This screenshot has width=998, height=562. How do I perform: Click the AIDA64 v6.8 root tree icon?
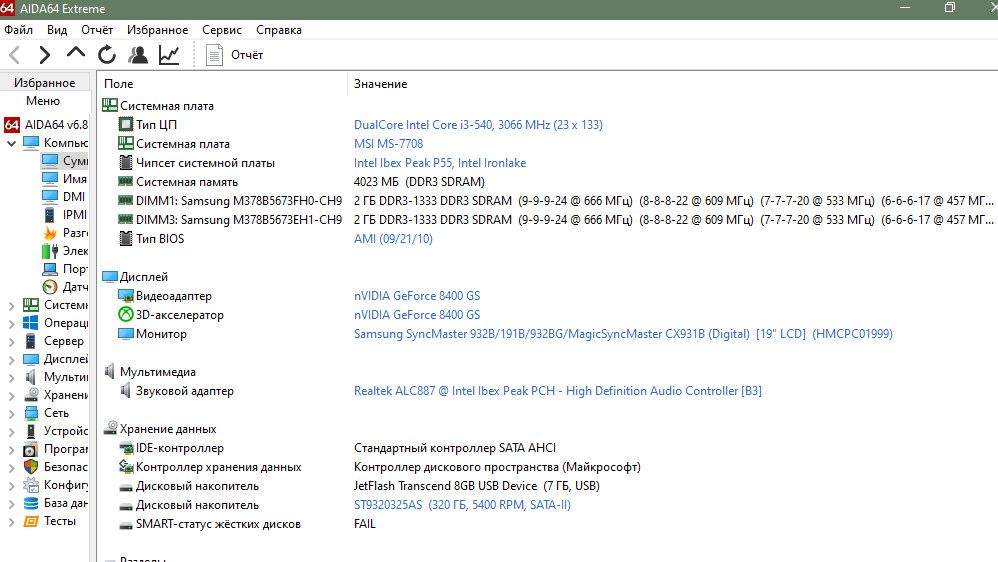coord(11,125)
